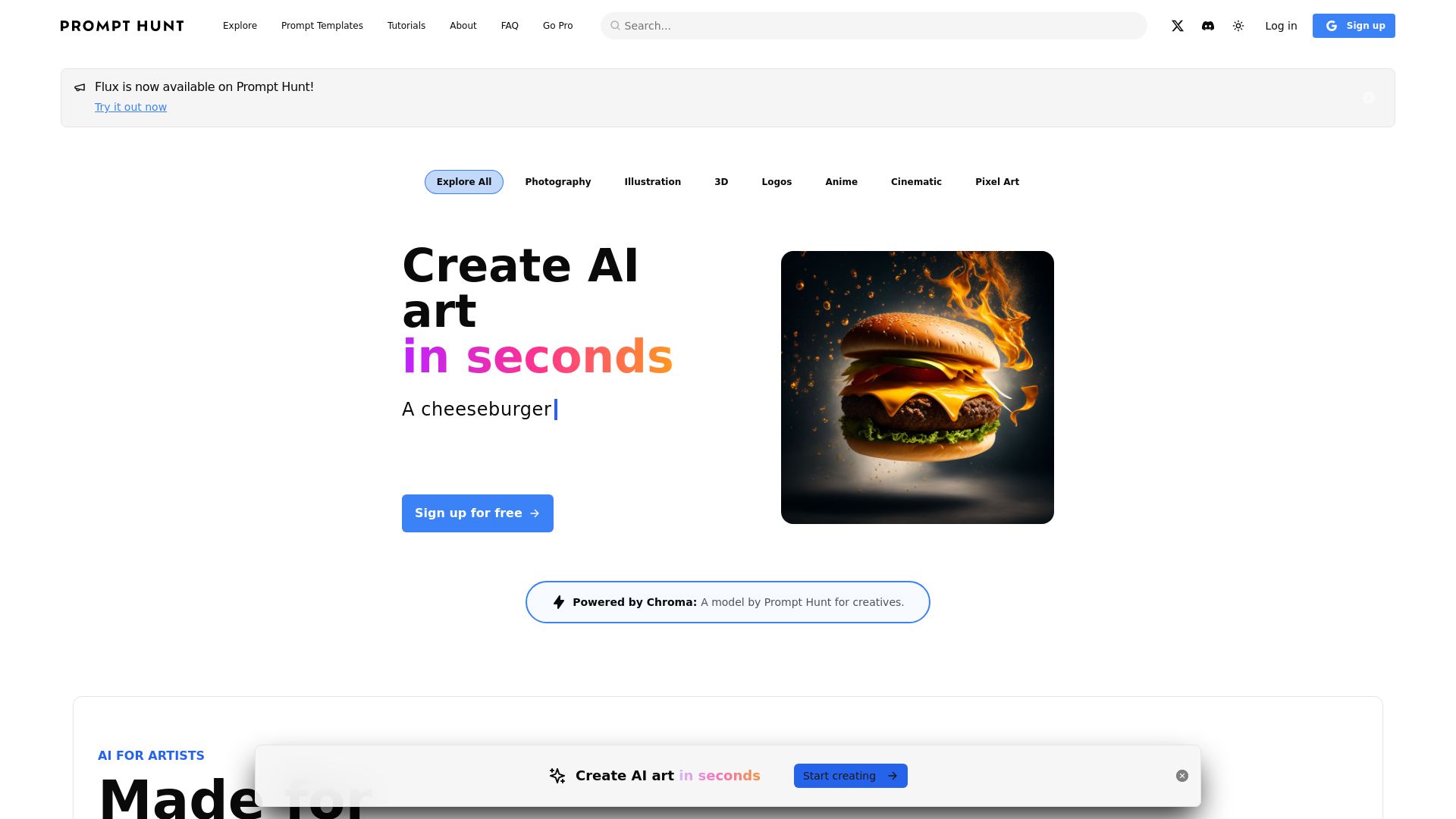
Task: Select the Pixel Art category
Action: tap(997, 182)
